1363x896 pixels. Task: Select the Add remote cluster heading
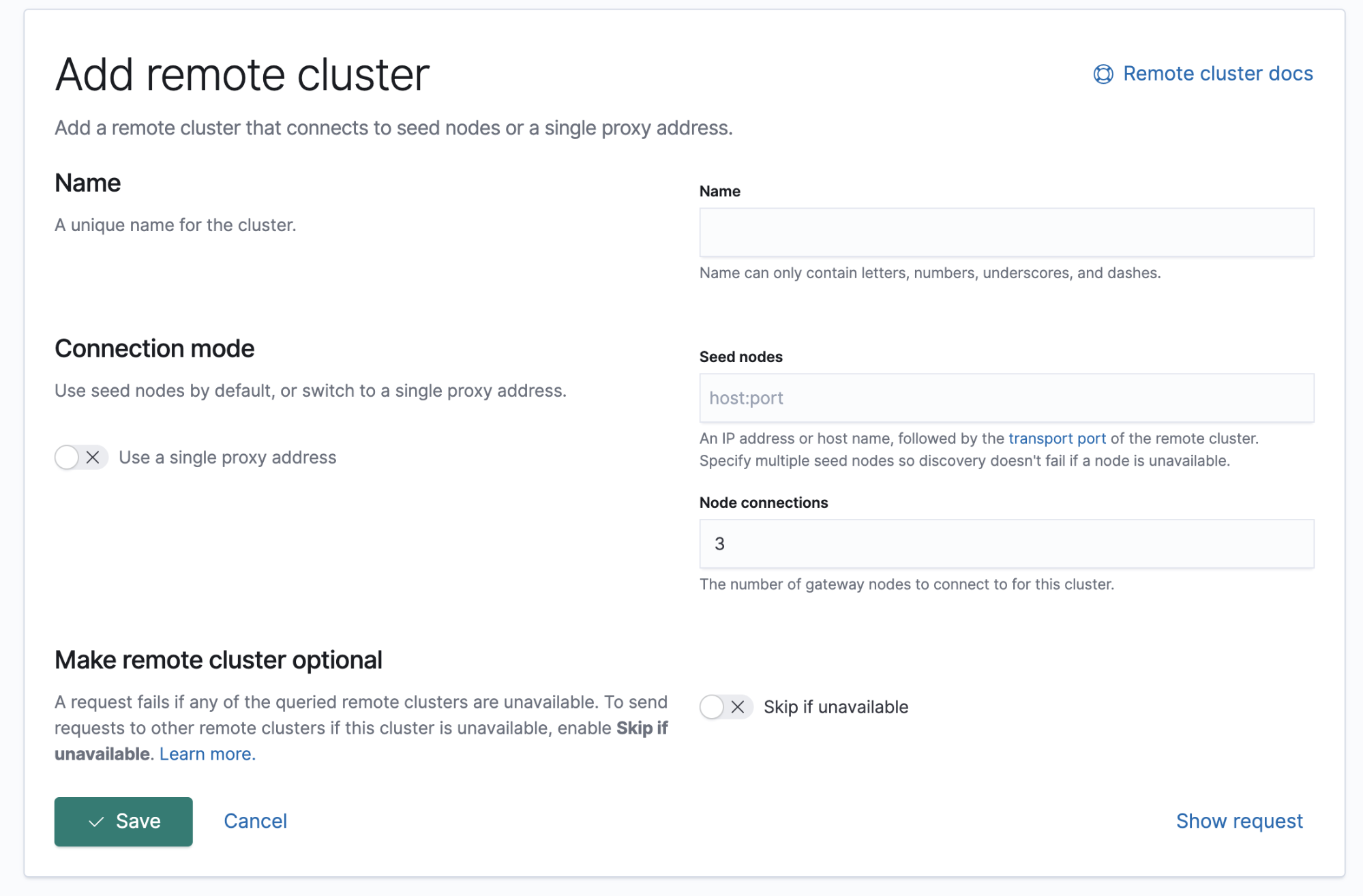242,74
